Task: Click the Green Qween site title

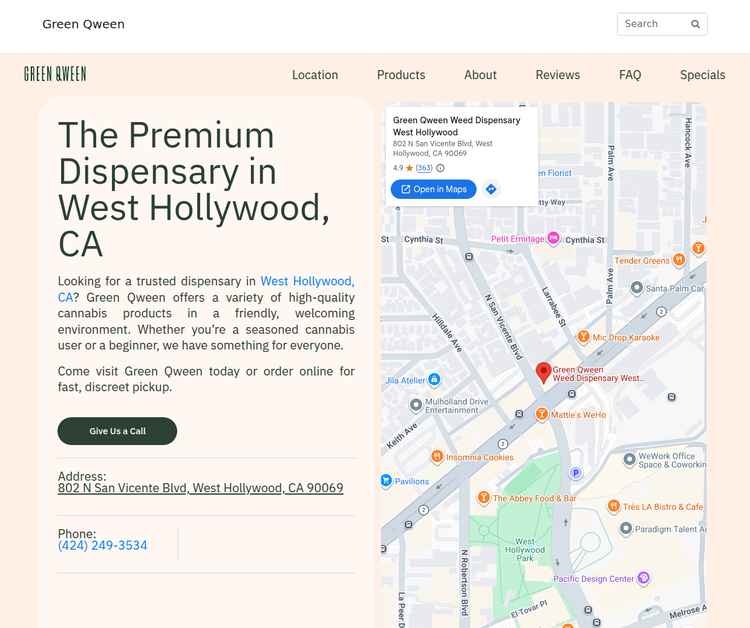Action: (83, 24)
